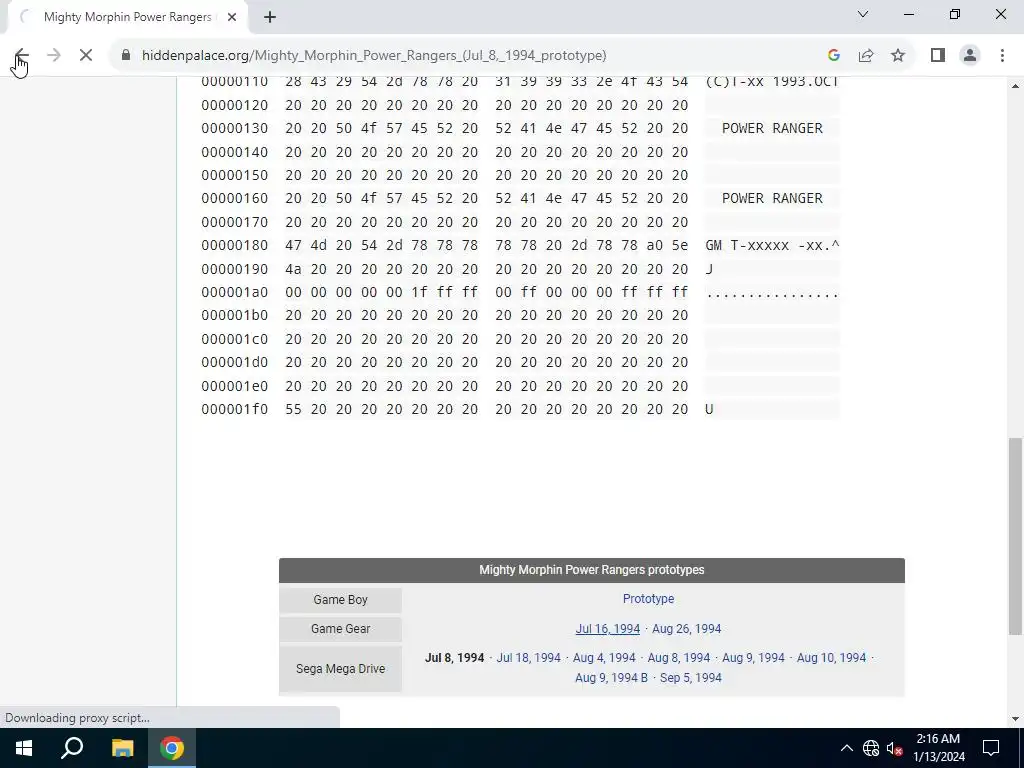This screenshot has height=768, width=1024.
Task: Click hex offset 00000130
Action: click(x=234, y=128)
